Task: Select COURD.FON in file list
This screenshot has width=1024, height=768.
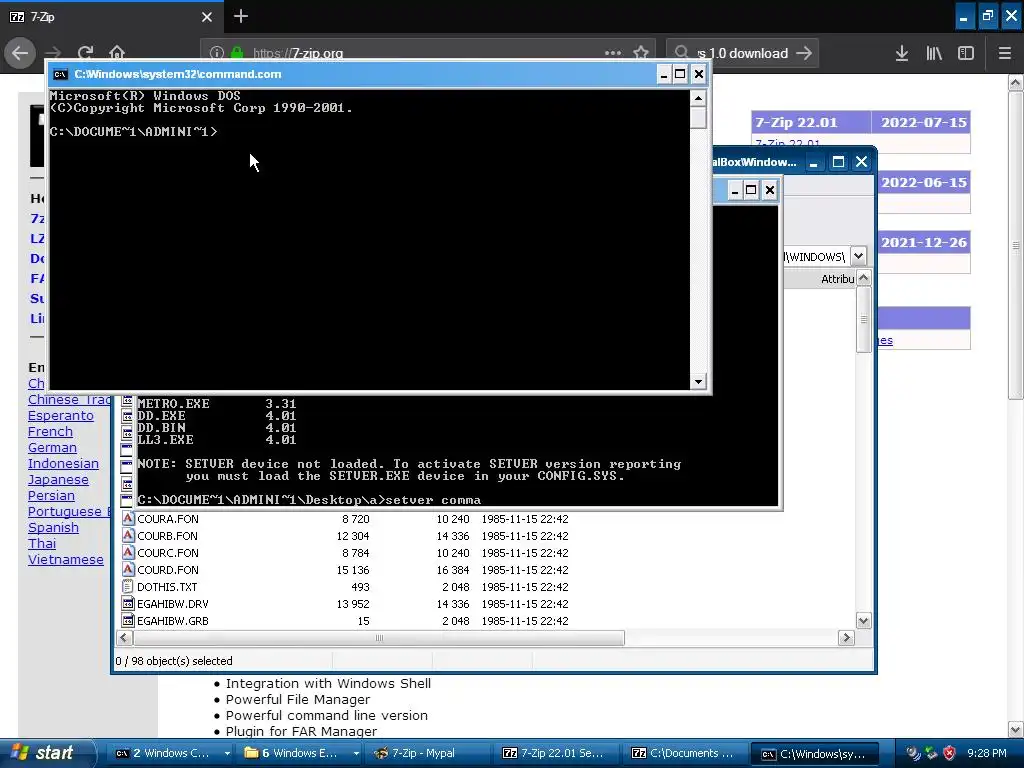Action: (168, 570)
